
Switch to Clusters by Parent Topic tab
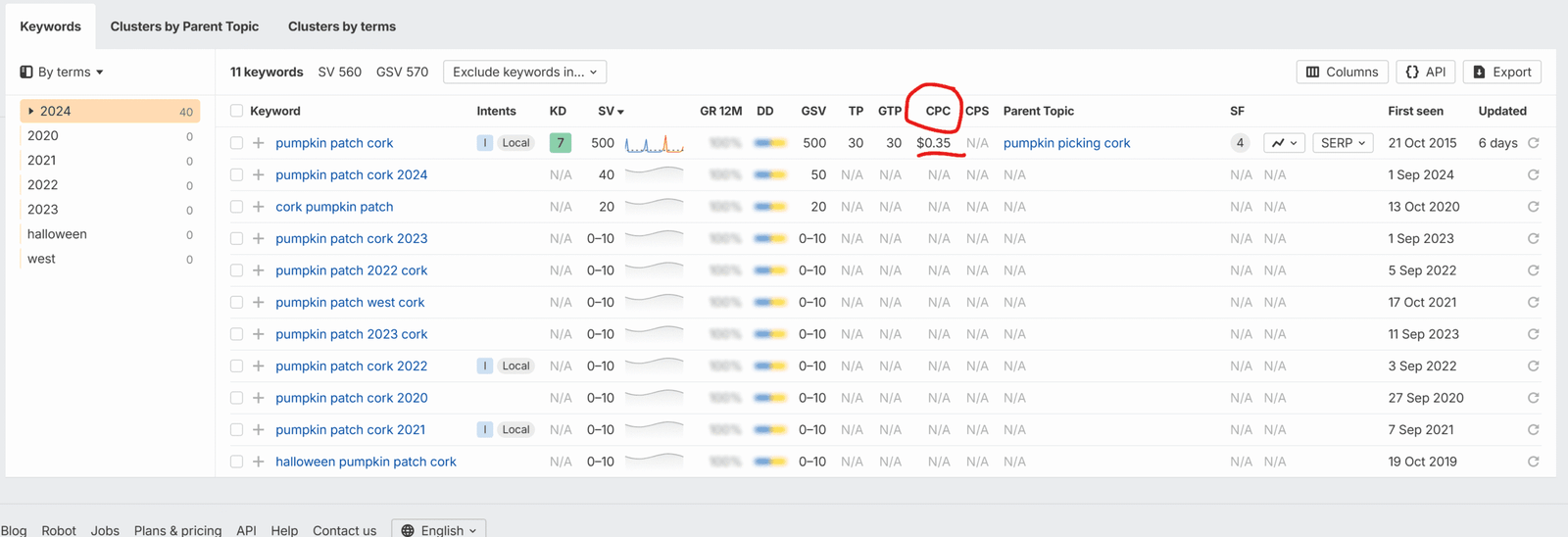tap(184, 26)
